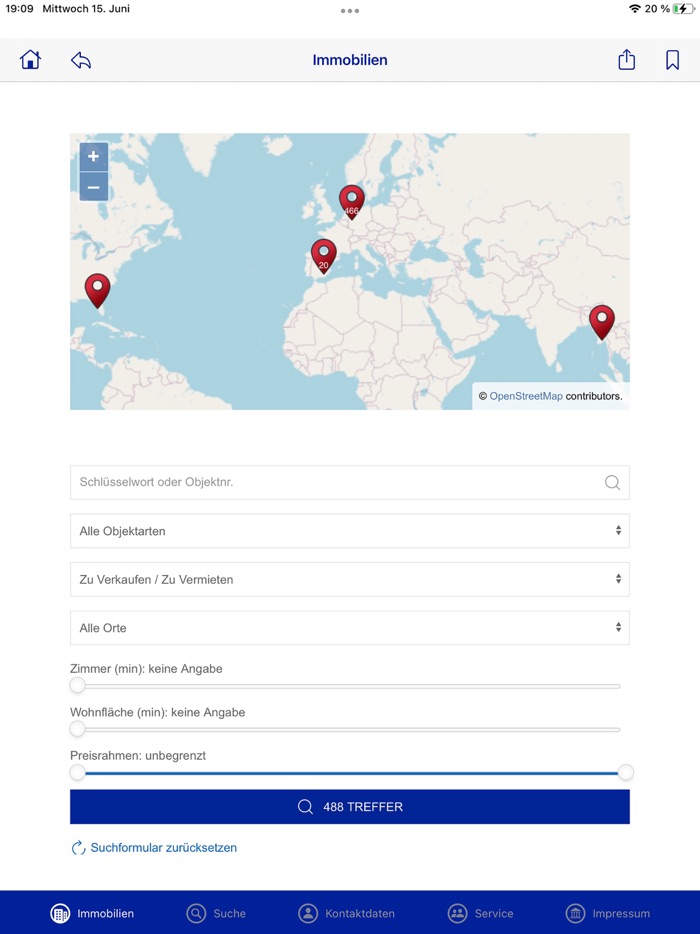Screen dimensions: 700x934
Task: Open the Alle Orte dropdown
Action: [349, 628]
